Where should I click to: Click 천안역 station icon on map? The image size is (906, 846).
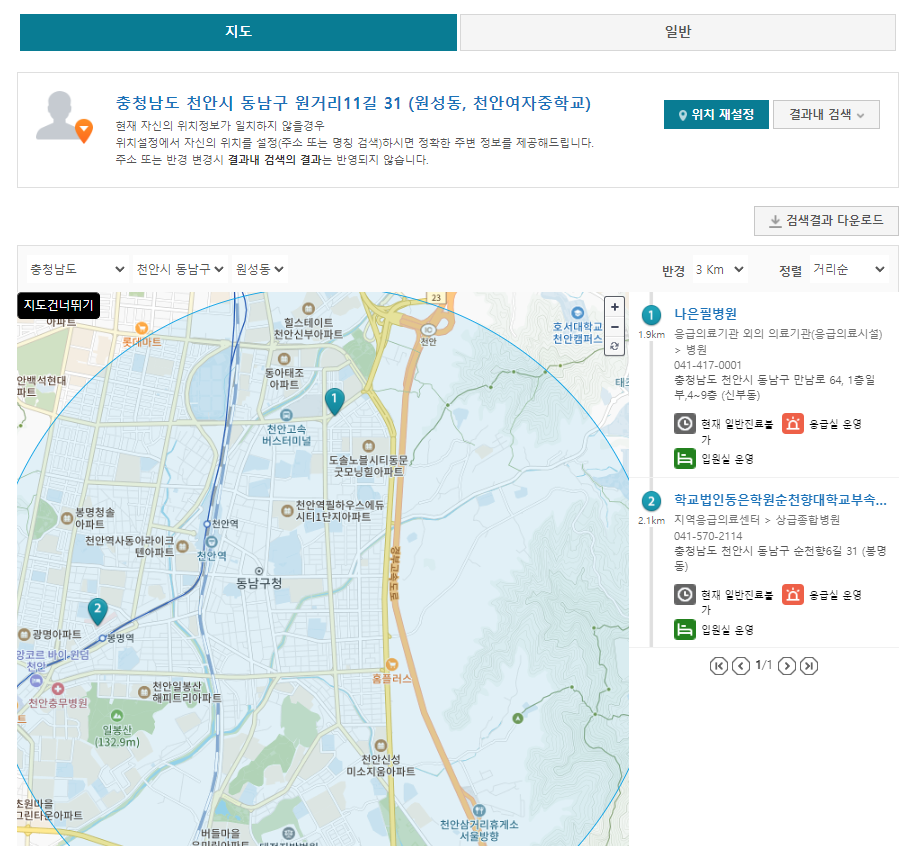[211, 541]
